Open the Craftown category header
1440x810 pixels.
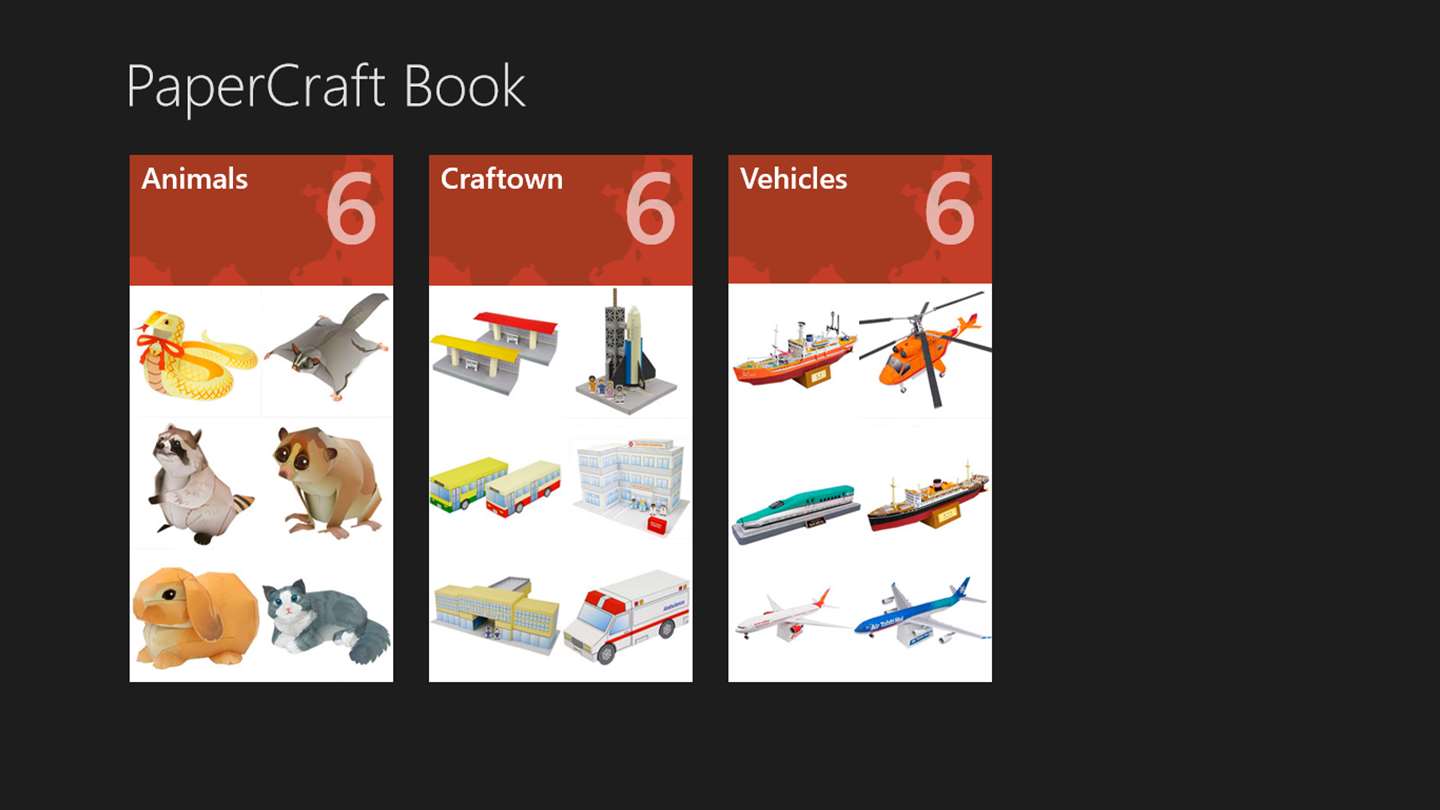click(x=561, y=220)
